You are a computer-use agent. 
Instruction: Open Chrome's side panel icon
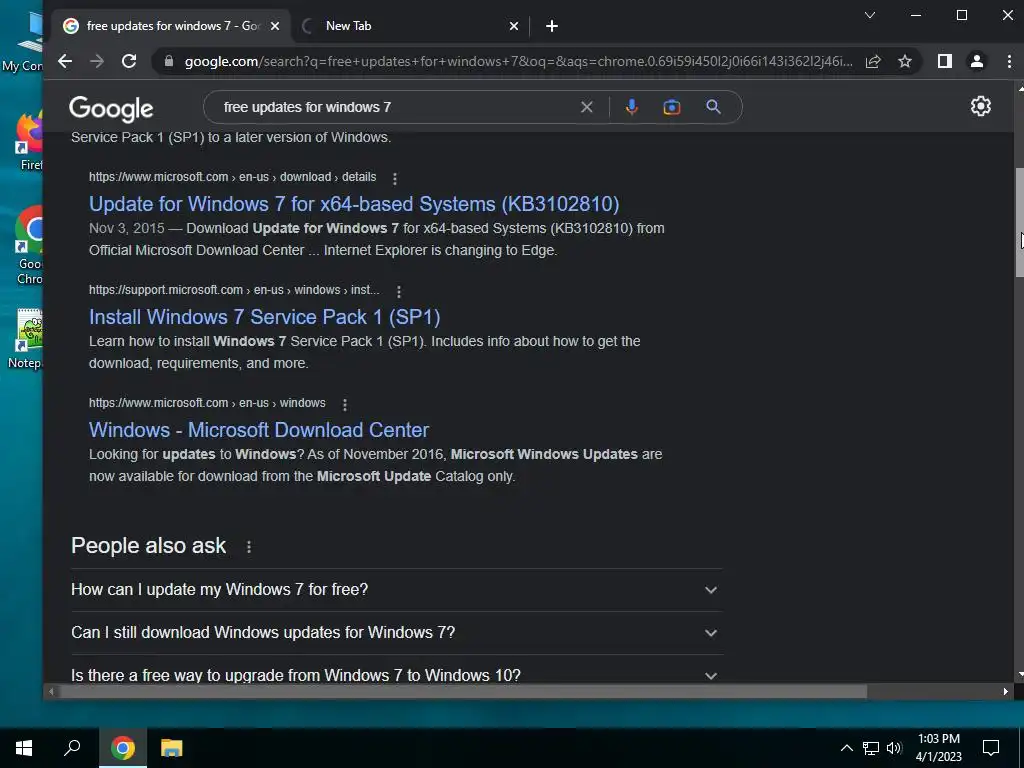[944, 61]
